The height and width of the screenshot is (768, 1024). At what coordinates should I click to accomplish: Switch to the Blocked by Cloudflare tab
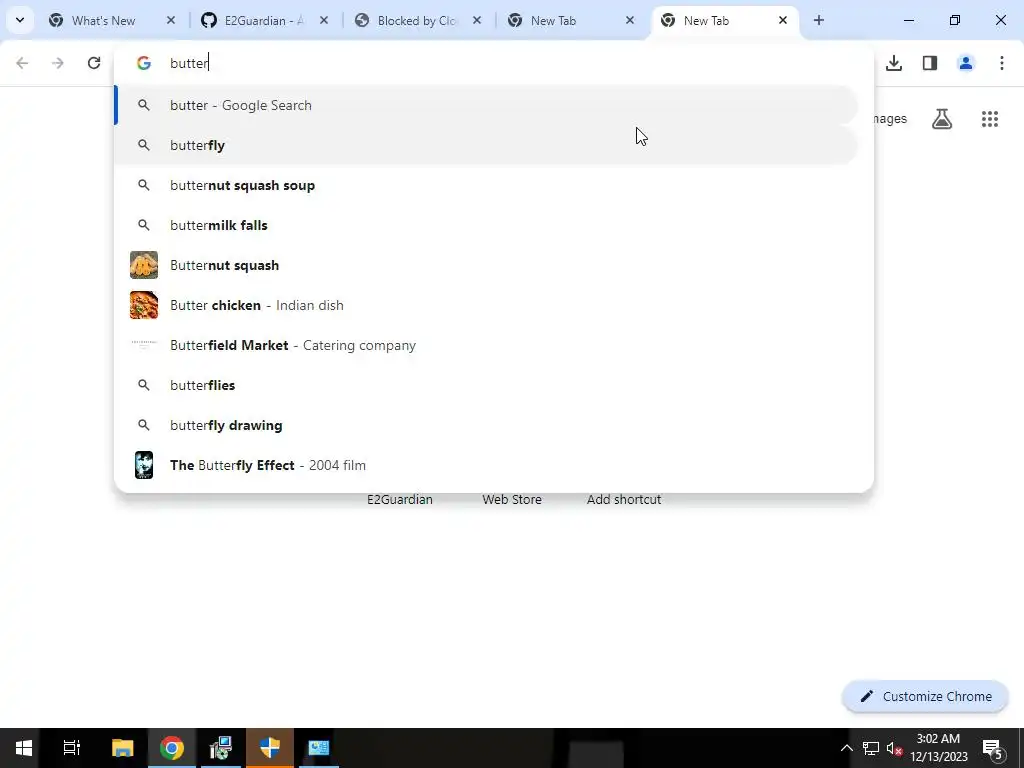click(417, 20)
